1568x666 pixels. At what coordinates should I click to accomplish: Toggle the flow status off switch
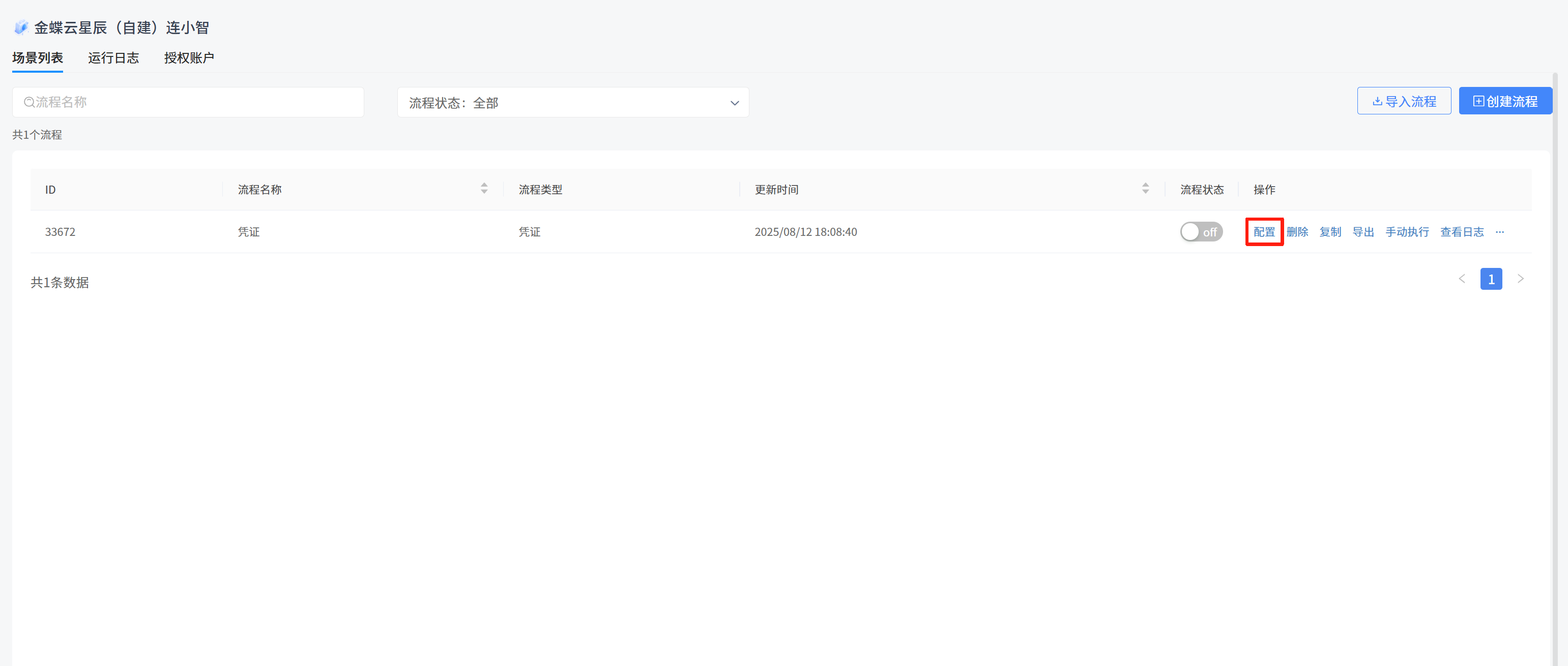[x=1200, y=232]
